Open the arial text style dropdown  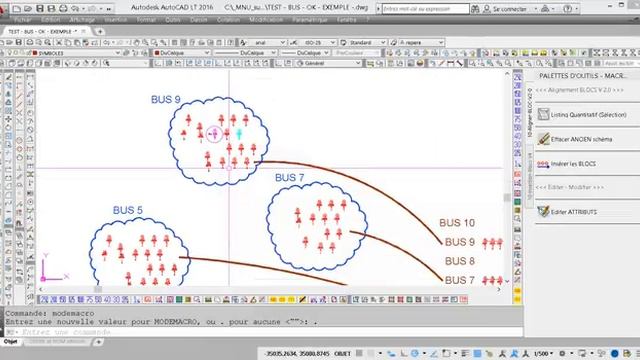click(267, 42)
